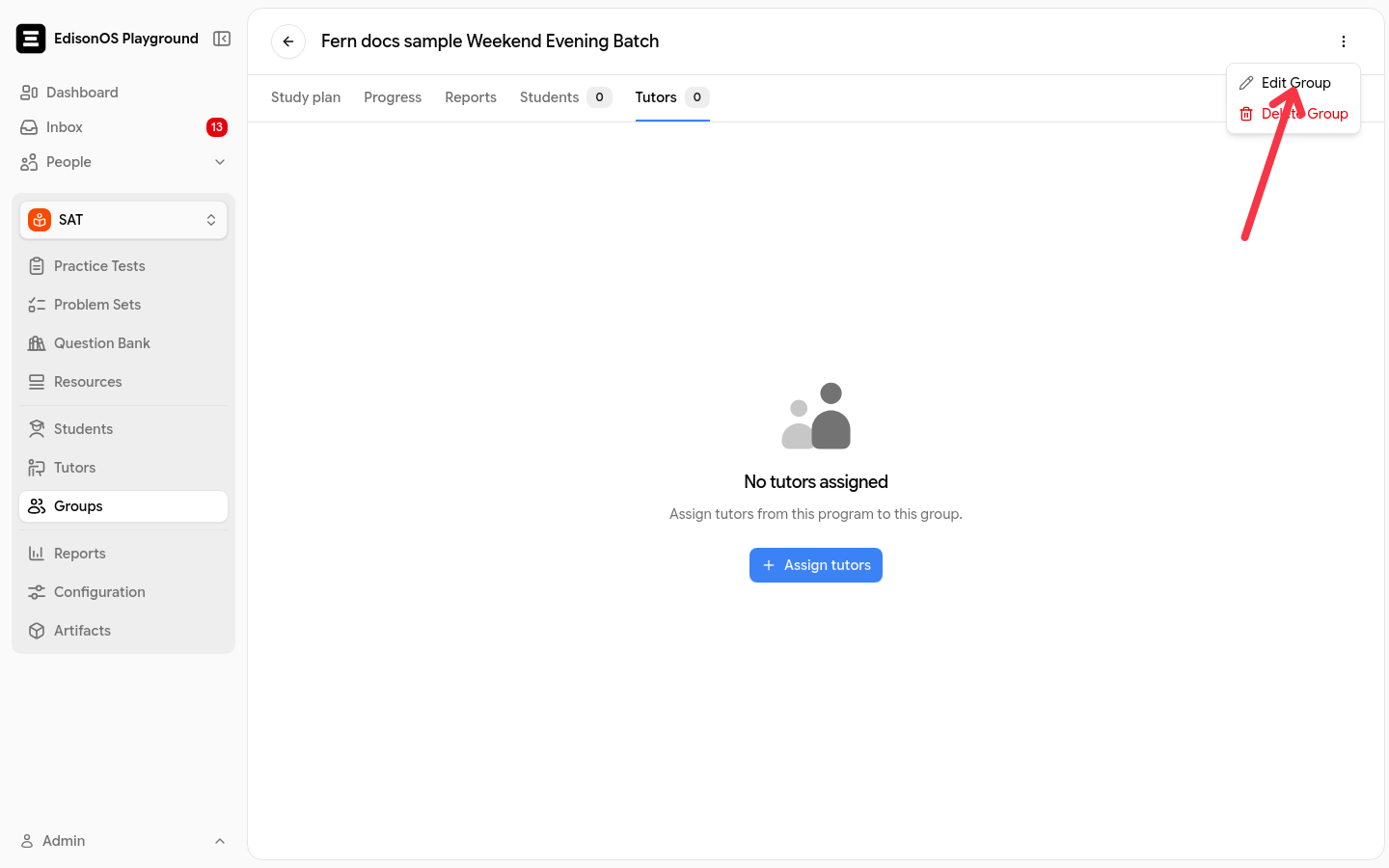The width and height of the screenshot is (1389, 868).
Task: Choose Delete Group from the menu
Action: click(x=1294, y=114)
